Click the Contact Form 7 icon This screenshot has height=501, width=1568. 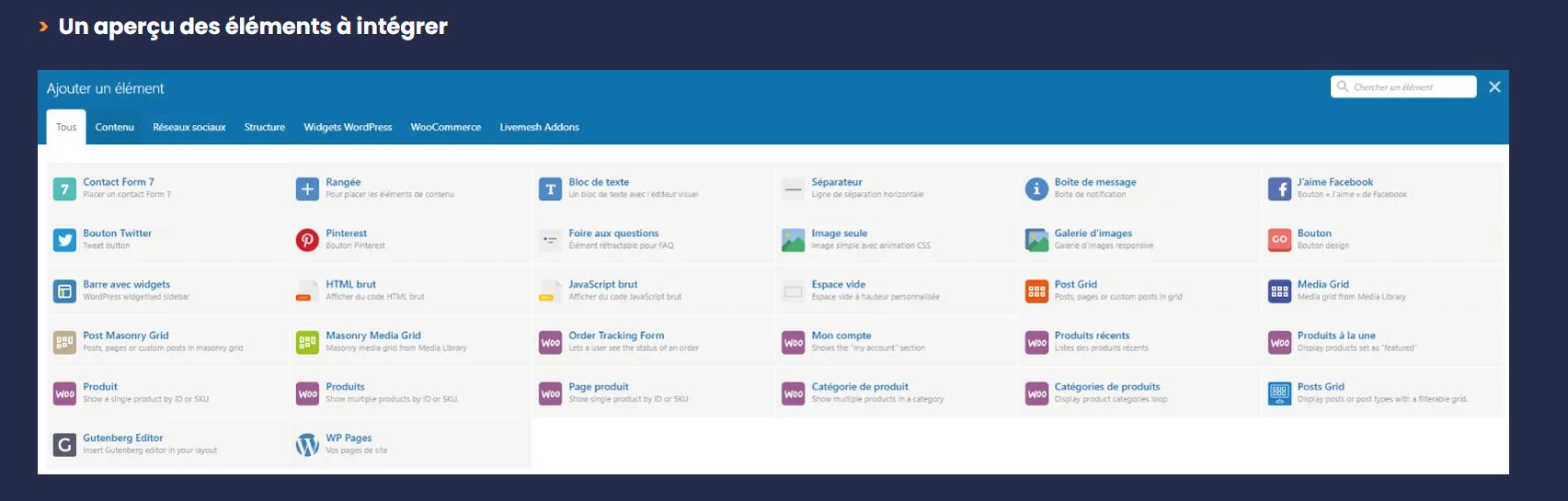pyautogui.click(x=64, y=189)
